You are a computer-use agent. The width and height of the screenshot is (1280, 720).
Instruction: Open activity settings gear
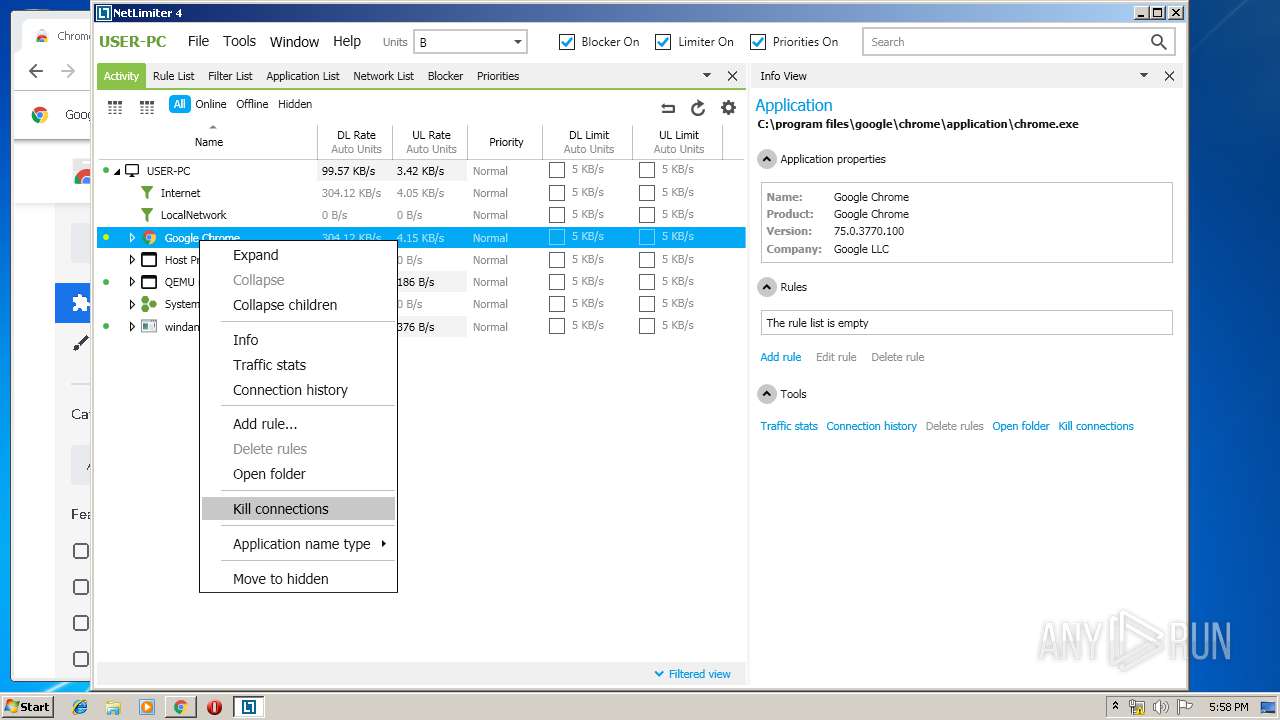point(728,108)
